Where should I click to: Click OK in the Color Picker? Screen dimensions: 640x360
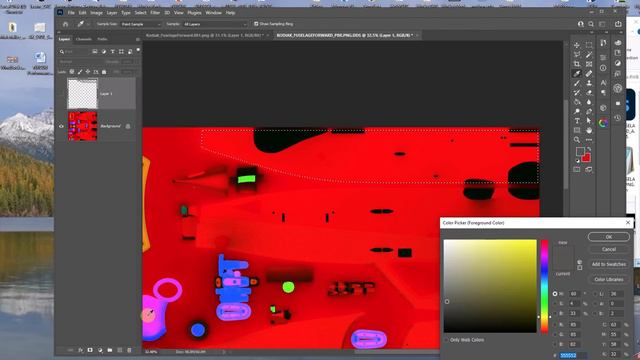tap(609, 237)
